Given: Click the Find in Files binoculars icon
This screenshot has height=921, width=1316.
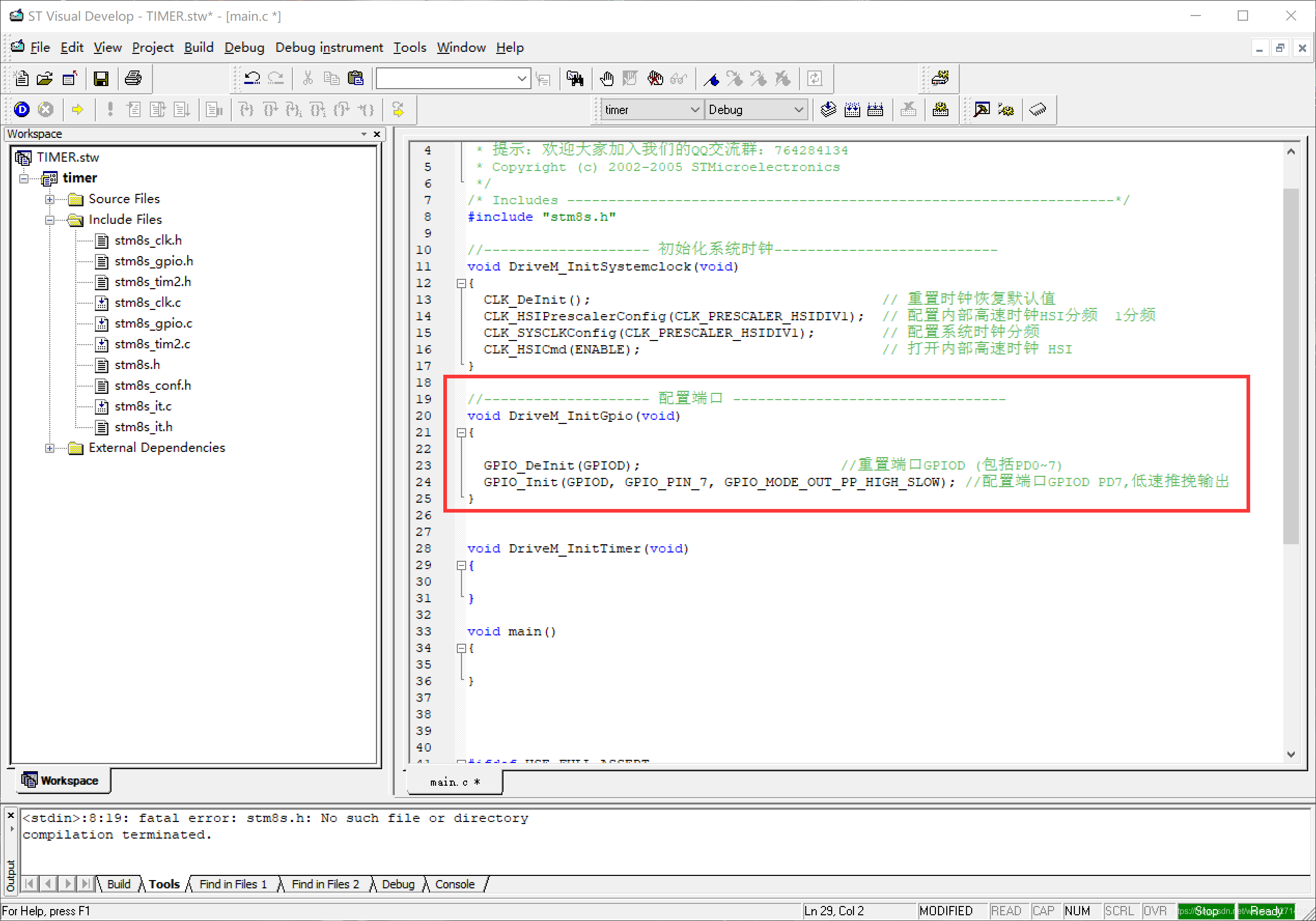Looking at the screenshot, I should (x=575, y=78).
